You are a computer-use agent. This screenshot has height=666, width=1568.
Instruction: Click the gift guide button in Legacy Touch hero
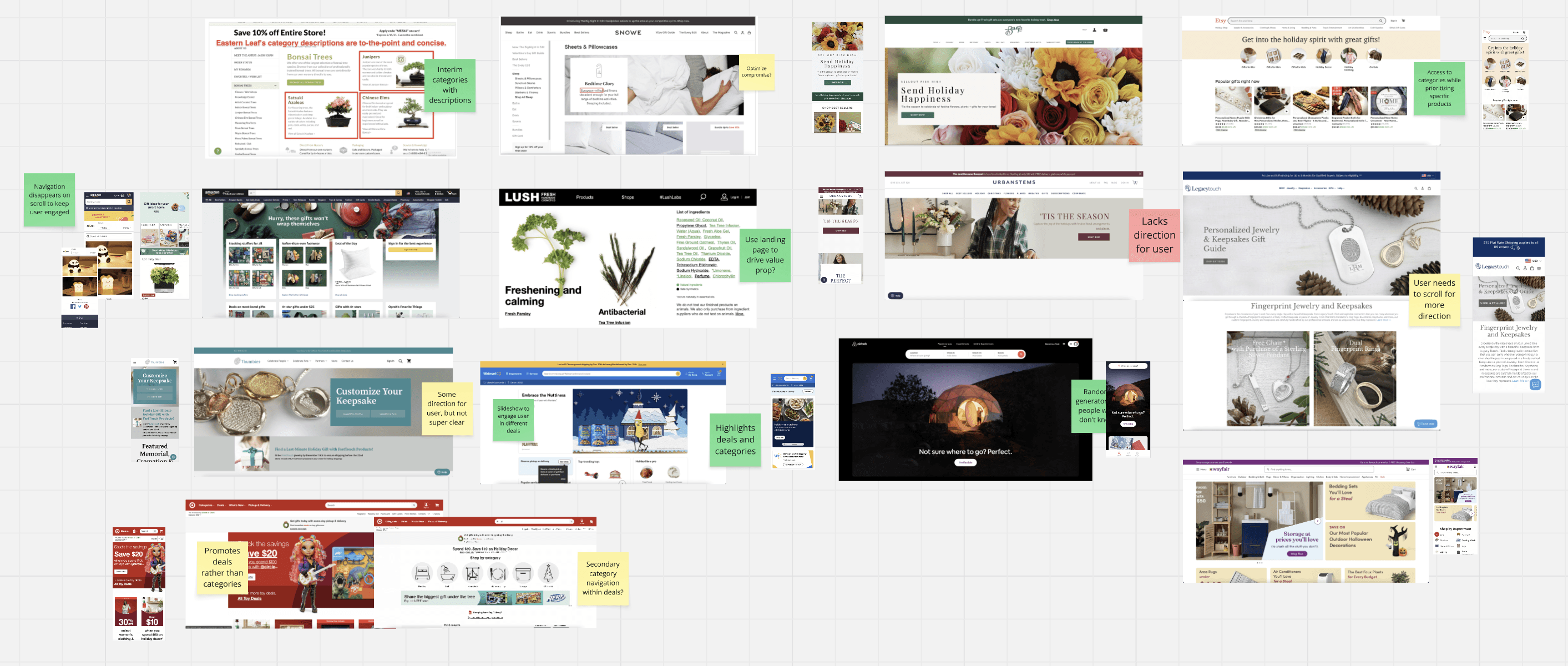(x=1215, y=261)
